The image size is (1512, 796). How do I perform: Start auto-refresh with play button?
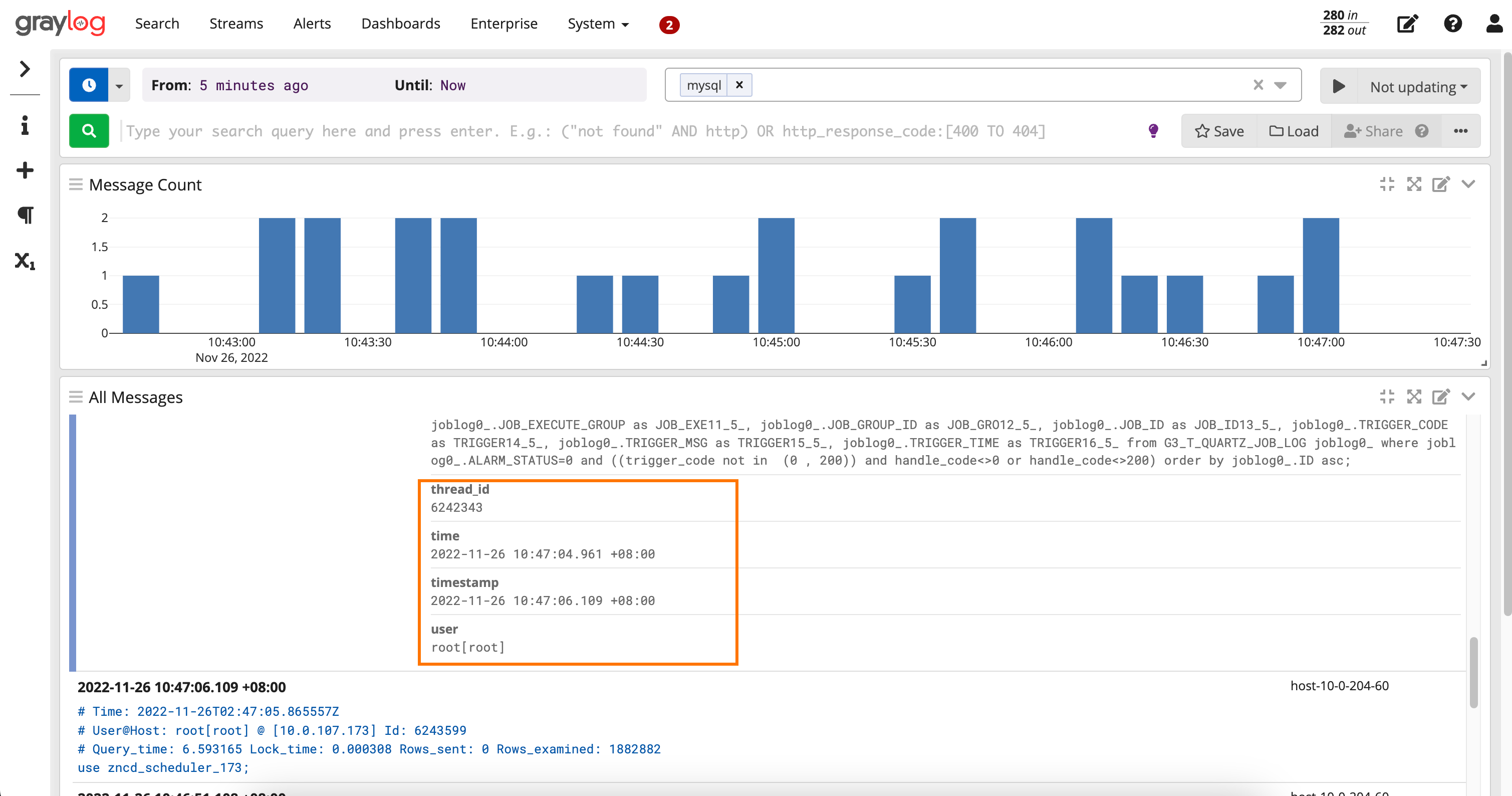[1339, 86]
